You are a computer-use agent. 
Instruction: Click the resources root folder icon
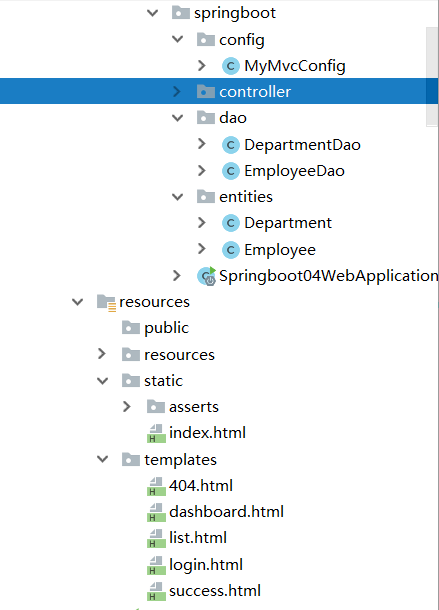pos(106,302)
